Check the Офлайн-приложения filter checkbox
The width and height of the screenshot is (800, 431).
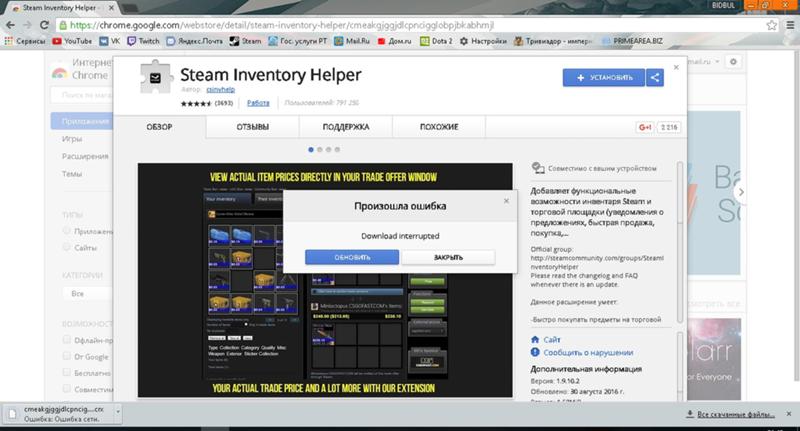click(x=66, y=339)
